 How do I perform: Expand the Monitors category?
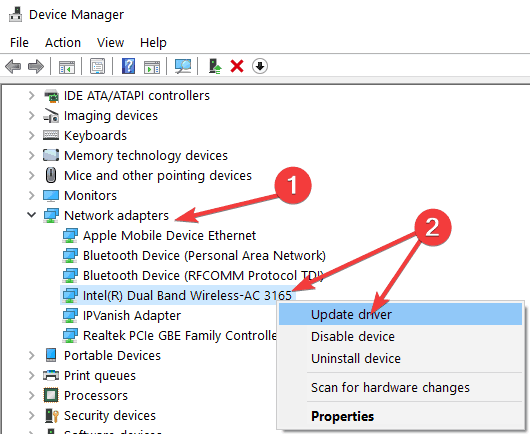[31, 195]
